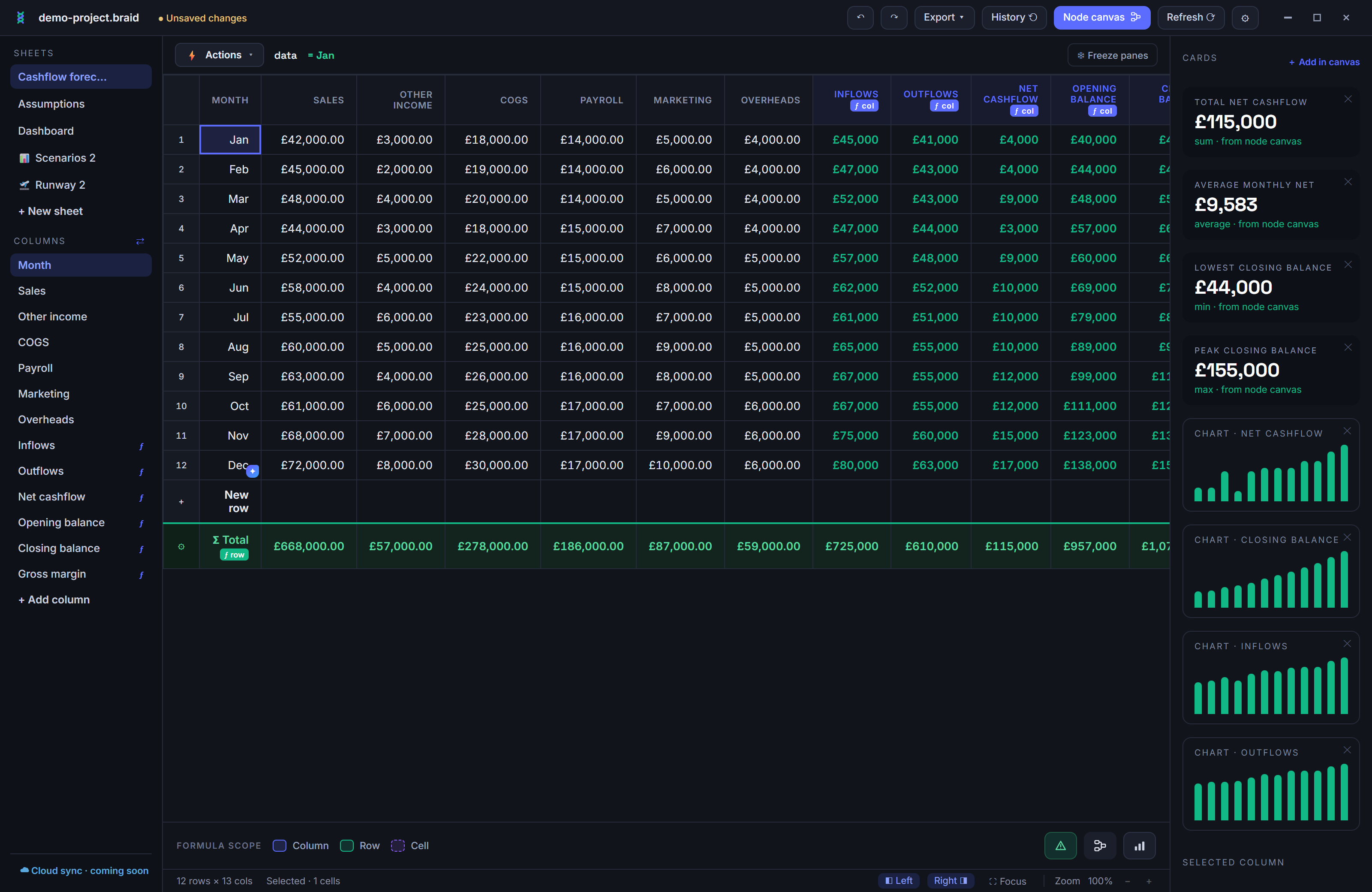Screen dimensions: 1372x892
Task: Open the settings gear button
Action: (x=1245, y=18)
